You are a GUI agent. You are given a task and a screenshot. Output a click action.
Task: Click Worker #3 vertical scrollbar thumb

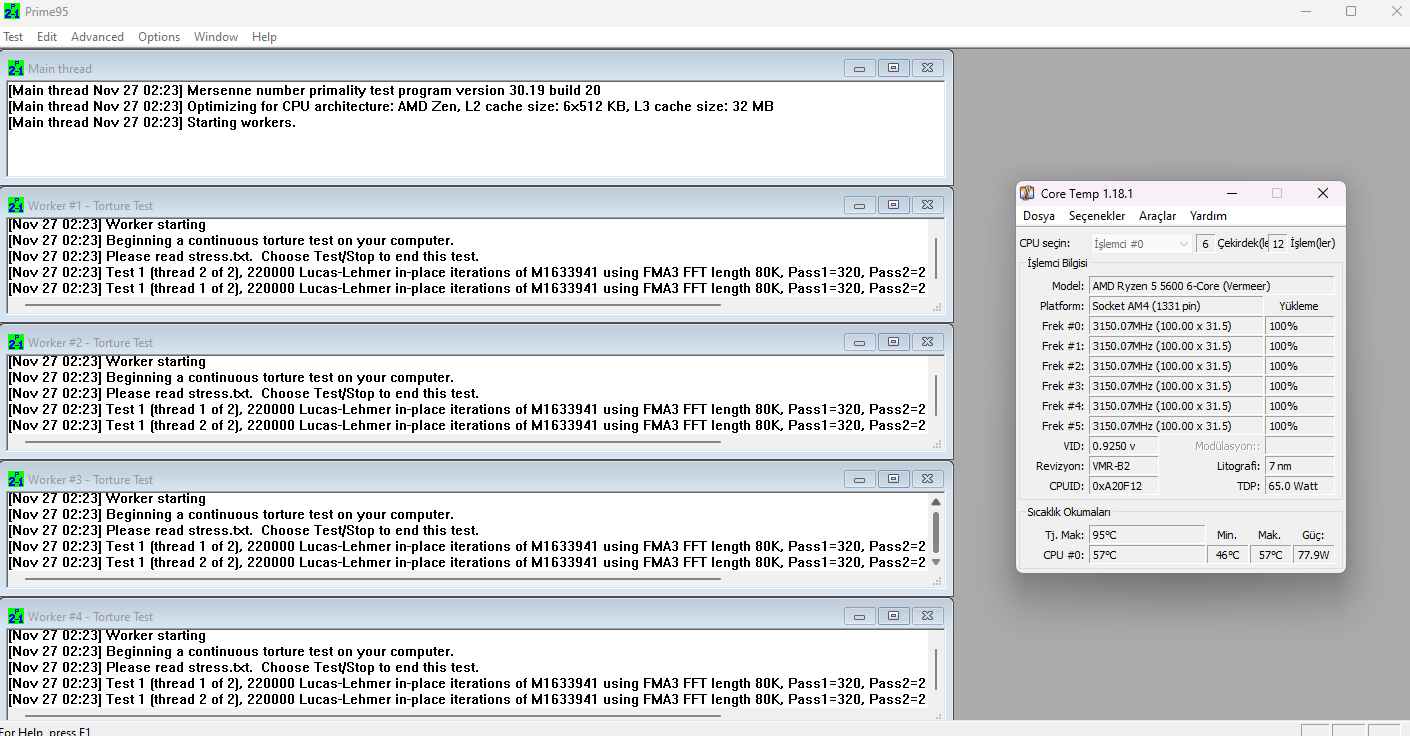pos(936,531)
